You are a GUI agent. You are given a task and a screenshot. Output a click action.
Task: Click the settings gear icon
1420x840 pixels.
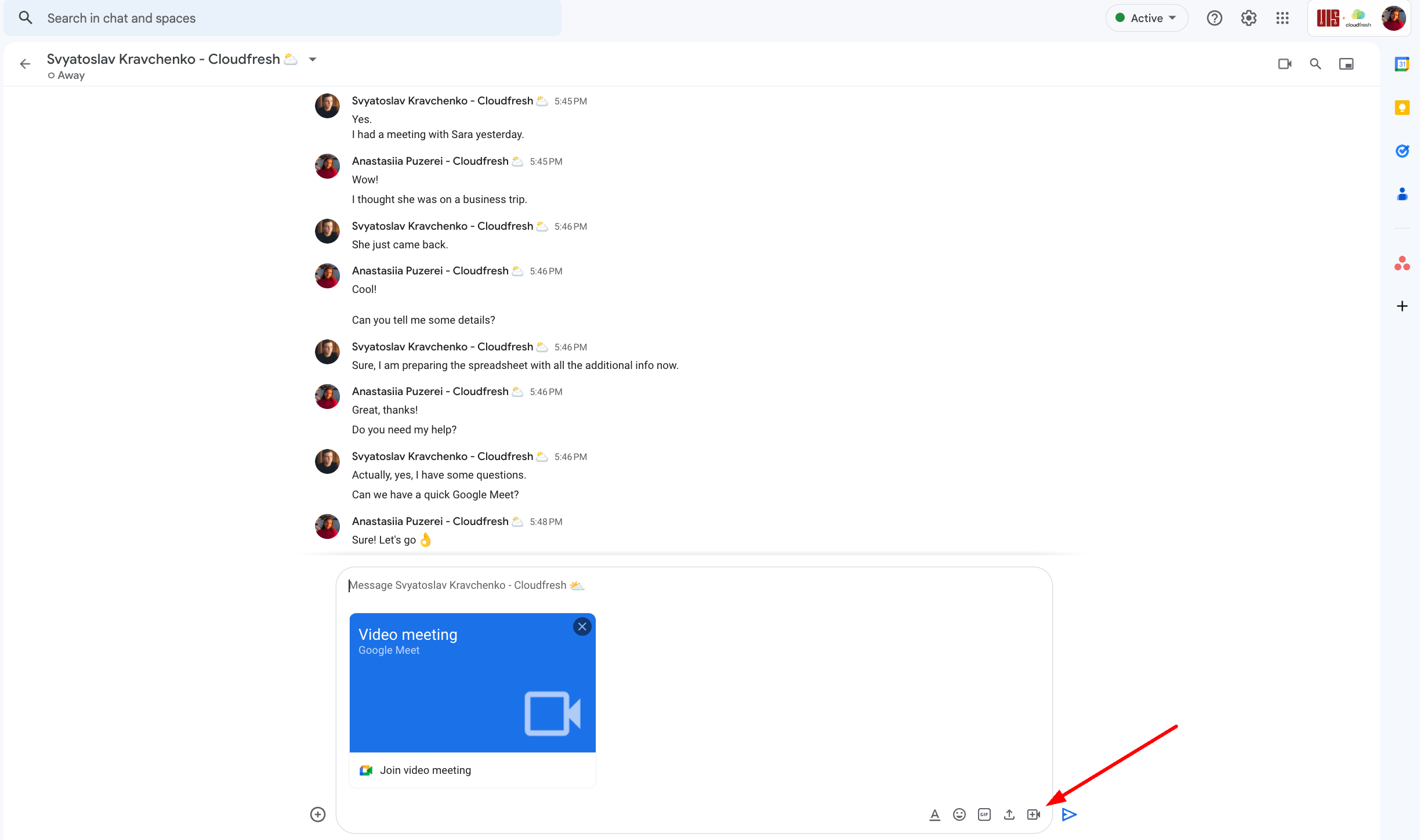[x=1248, y=18]
